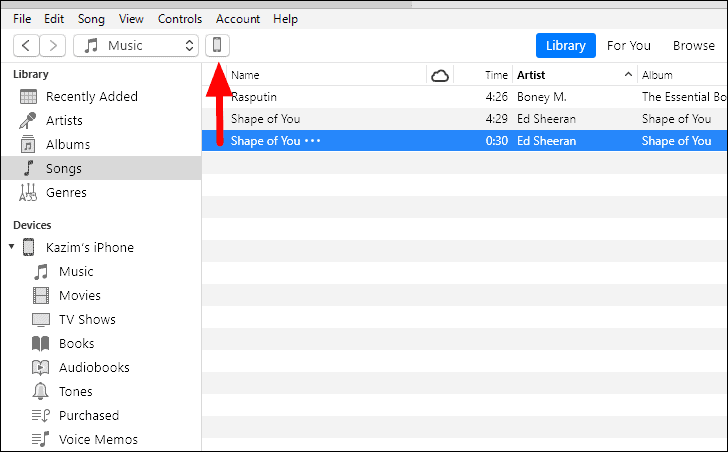The image size is (728, 452).
Task: Click Boney M. artist cell
Action: pos(541,97)
